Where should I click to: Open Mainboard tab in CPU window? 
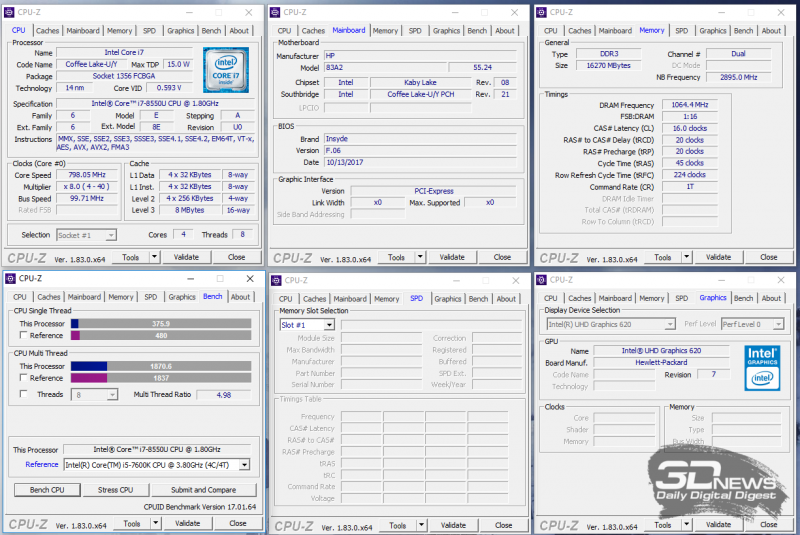pyautogui.click(x=83, y=31)
